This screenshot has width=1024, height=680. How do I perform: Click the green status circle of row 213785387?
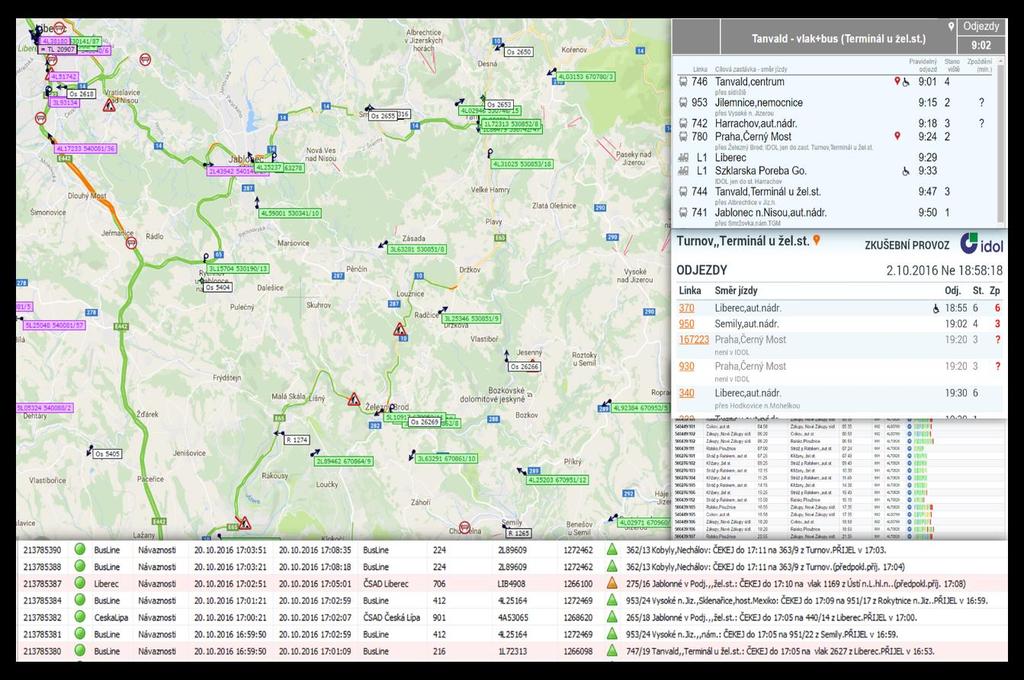coord(80,583)
